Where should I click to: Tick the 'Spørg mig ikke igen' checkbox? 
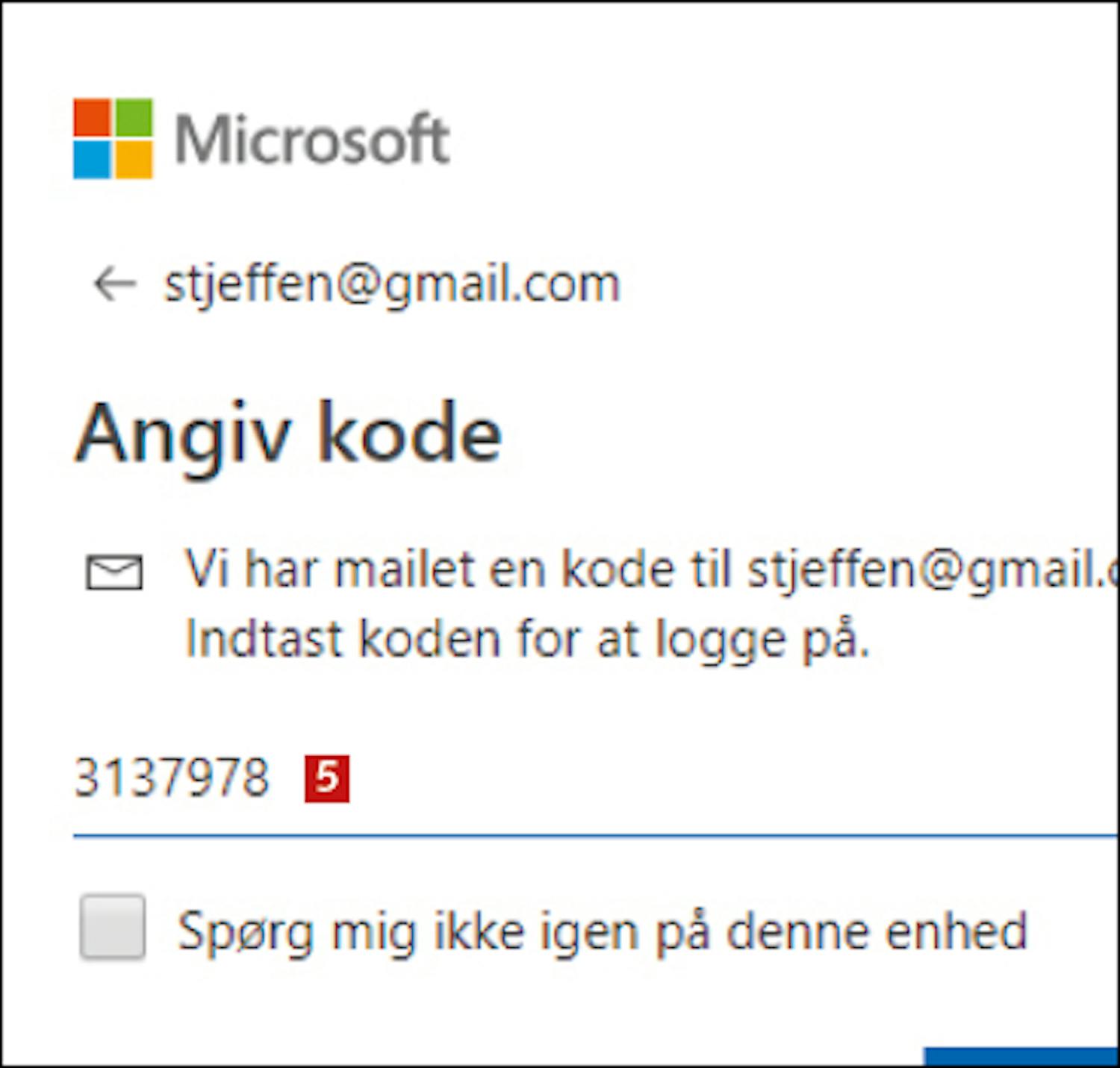click(113, 926)
